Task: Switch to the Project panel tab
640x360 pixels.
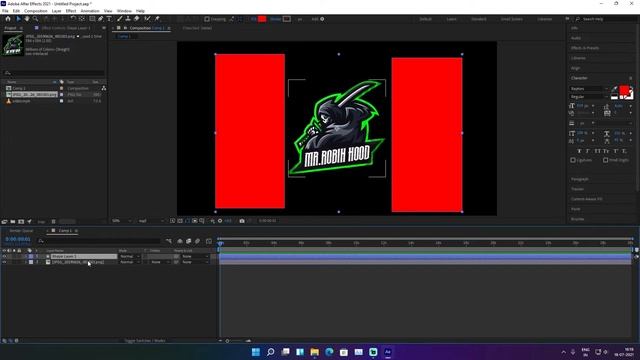Action: point(11,28)
